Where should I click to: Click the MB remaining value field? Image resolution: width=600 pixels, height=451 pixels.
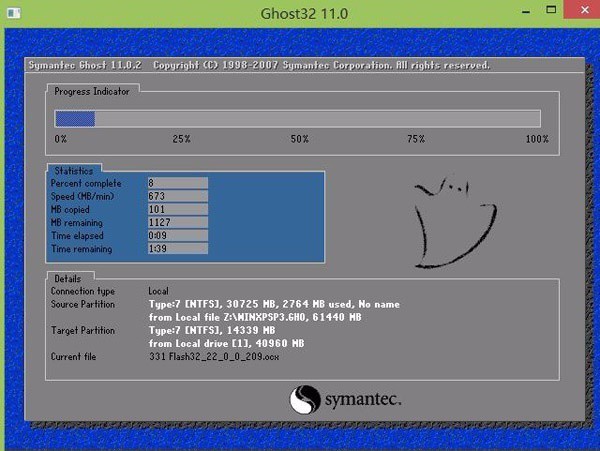(176, 222)
